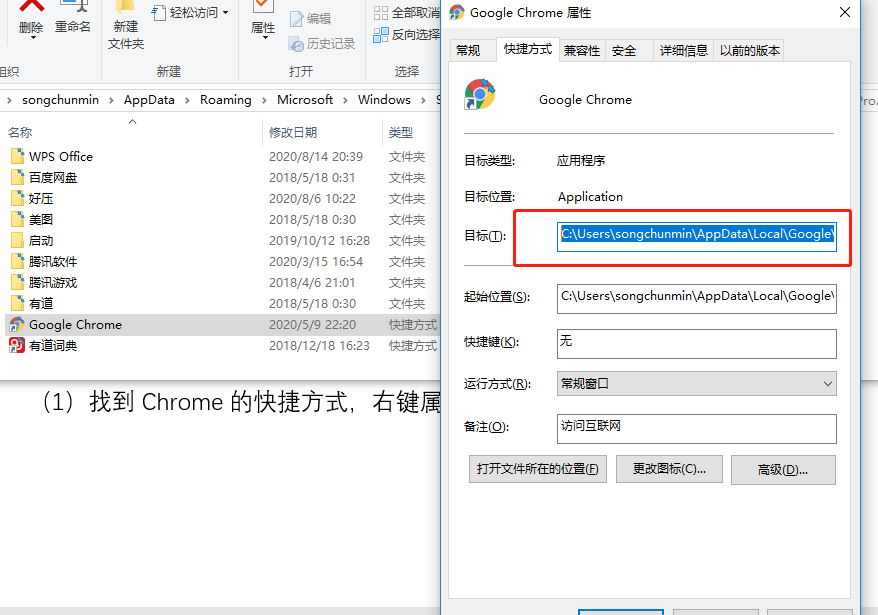Open History (历史记录) in the ribbon
This screenshot has width=878, height=615.
coord(322,44)
